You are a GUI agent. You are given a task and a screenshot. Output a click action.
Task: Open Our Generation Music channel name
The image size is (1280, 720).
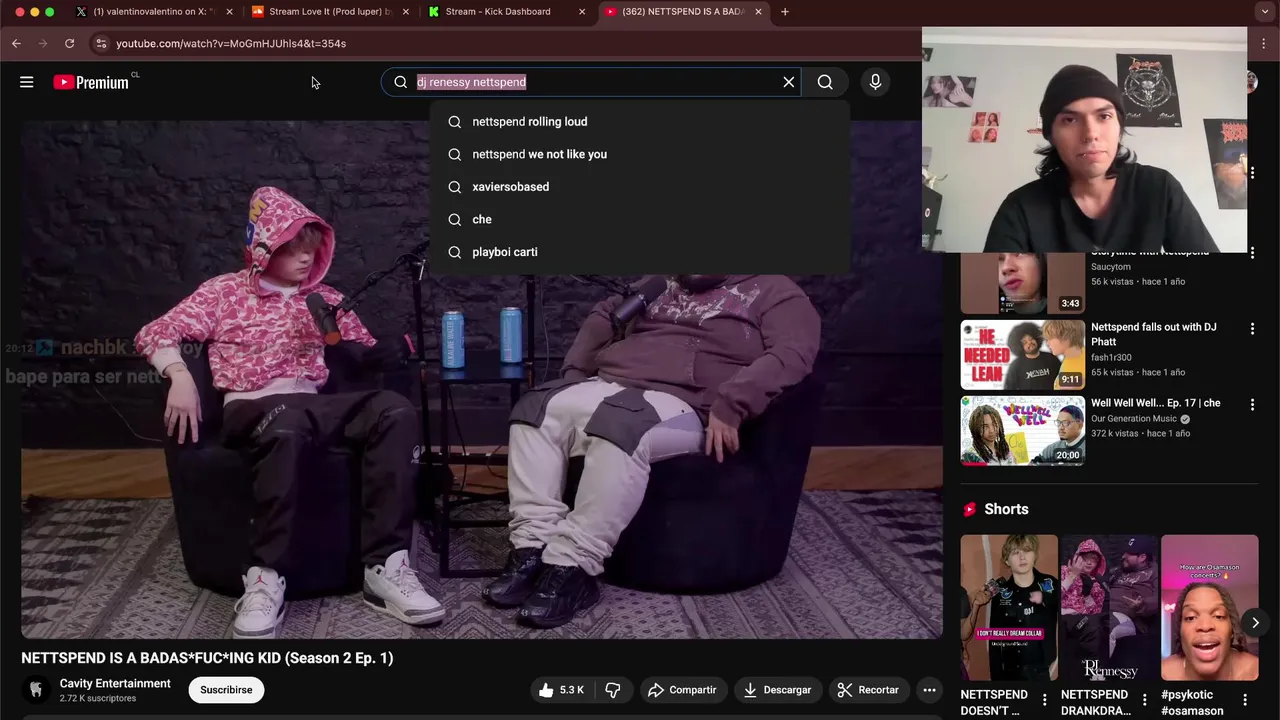coord(1134,419)
